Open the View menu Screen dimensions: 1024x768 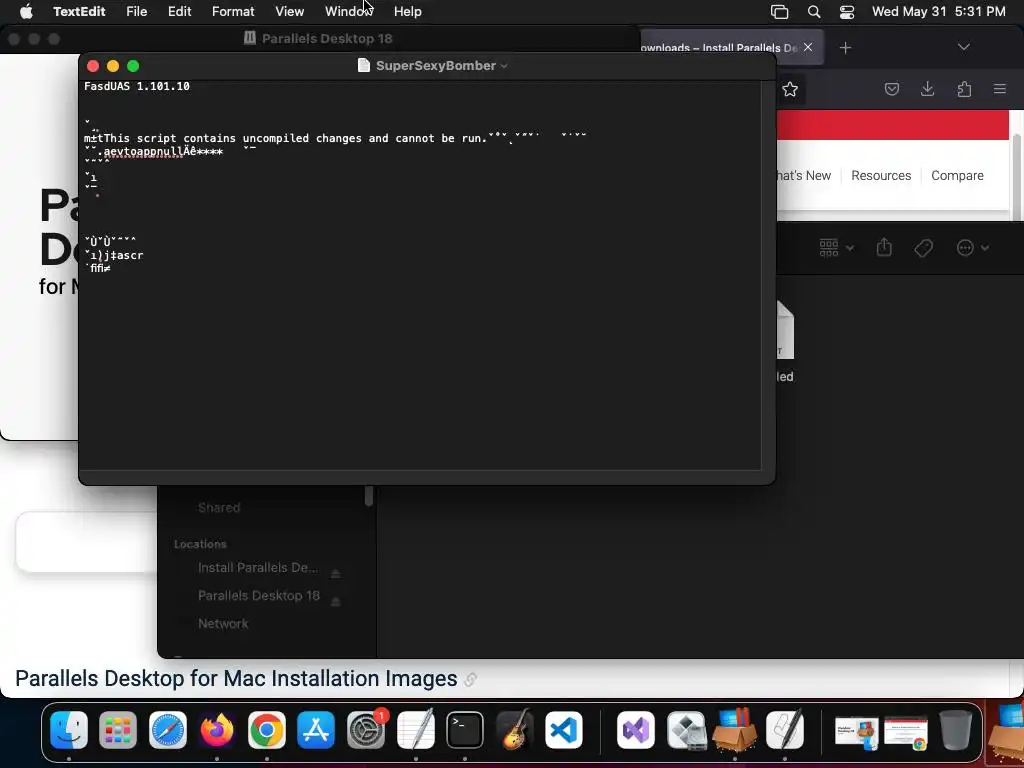[x=289, y=11]
